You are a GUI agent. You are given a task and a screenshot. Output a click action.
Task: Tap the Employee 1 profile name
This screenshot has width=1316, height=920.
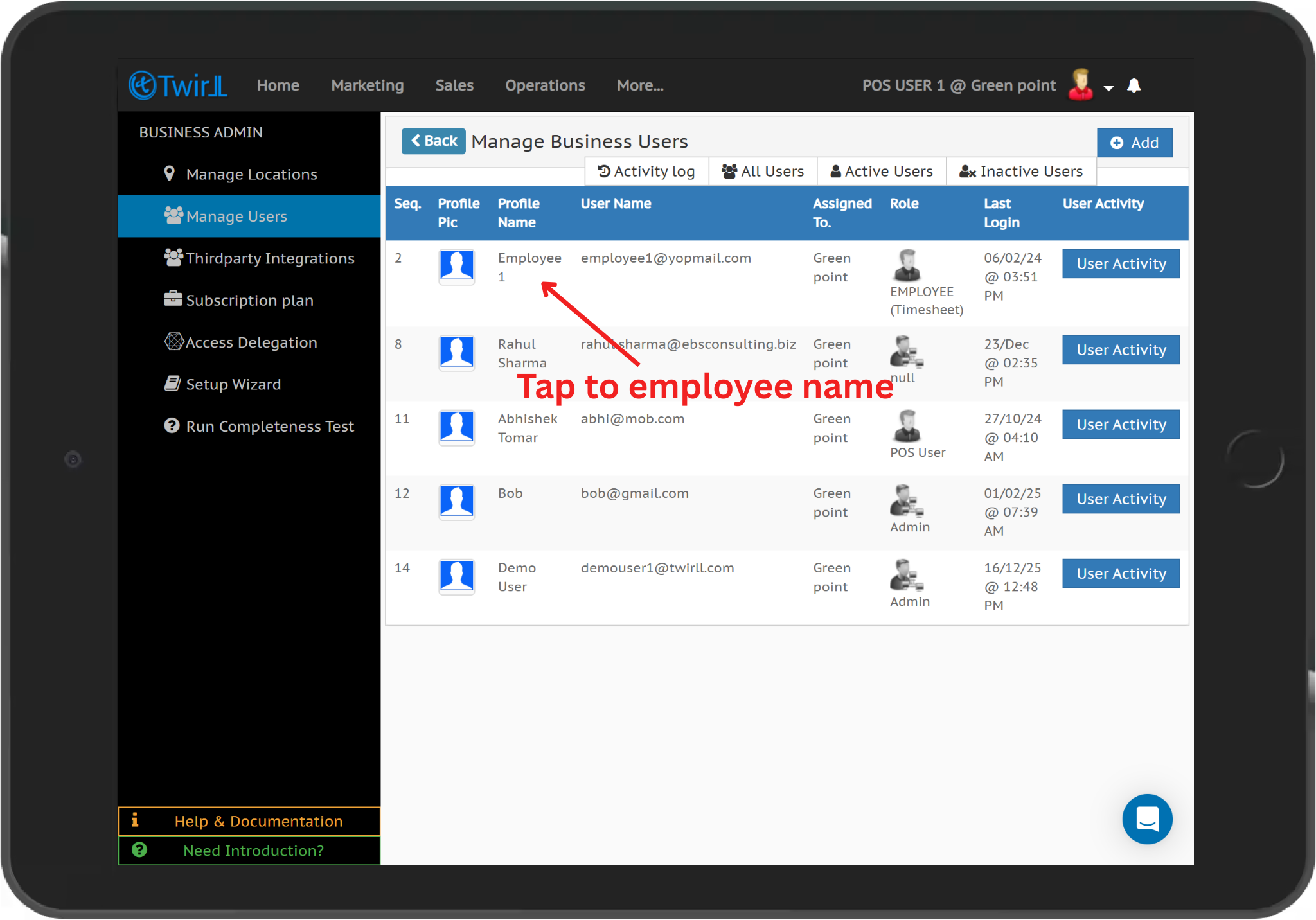(529, 267)
